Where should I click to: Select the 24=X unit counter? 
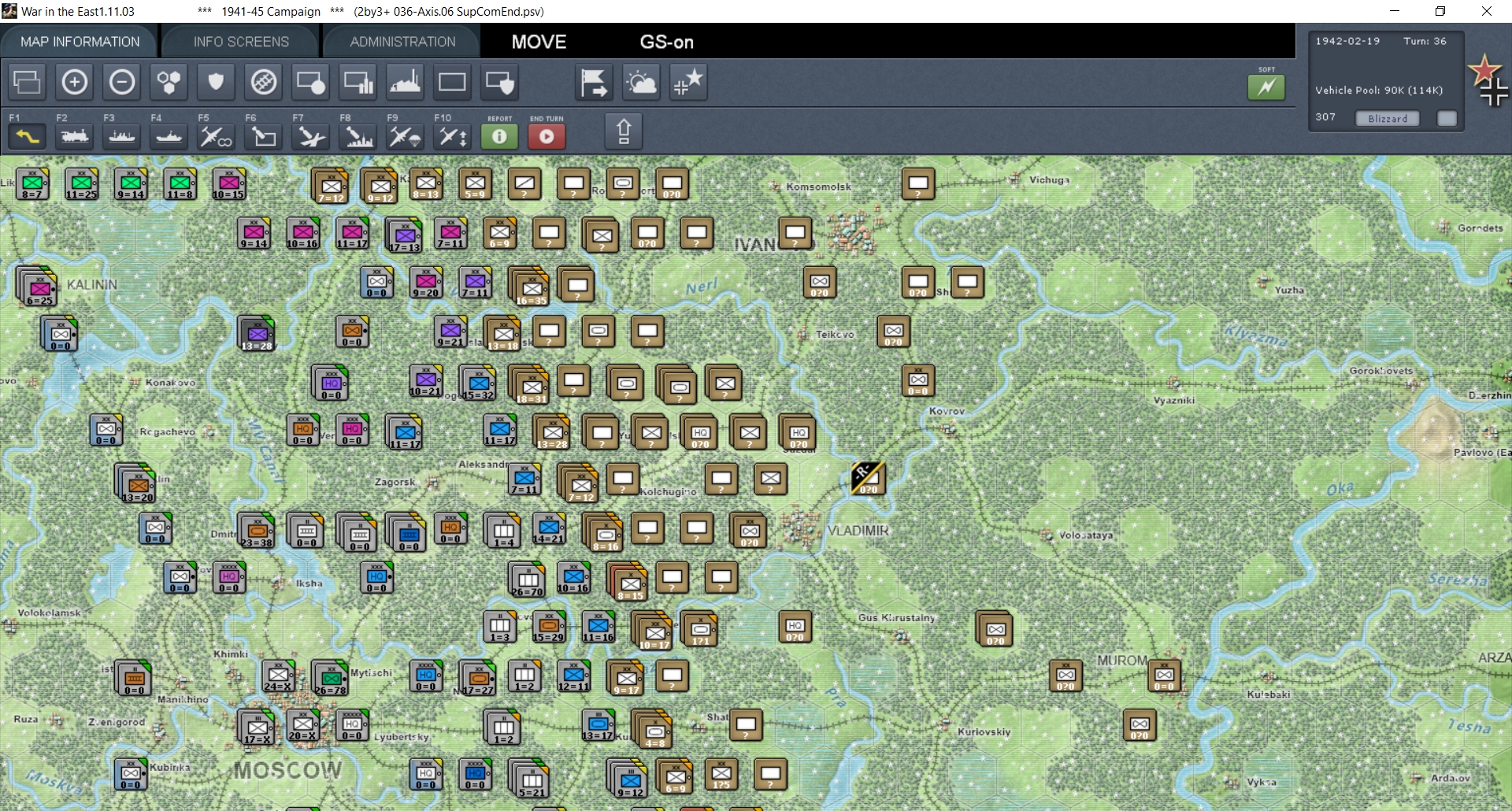tap(278, 677)
